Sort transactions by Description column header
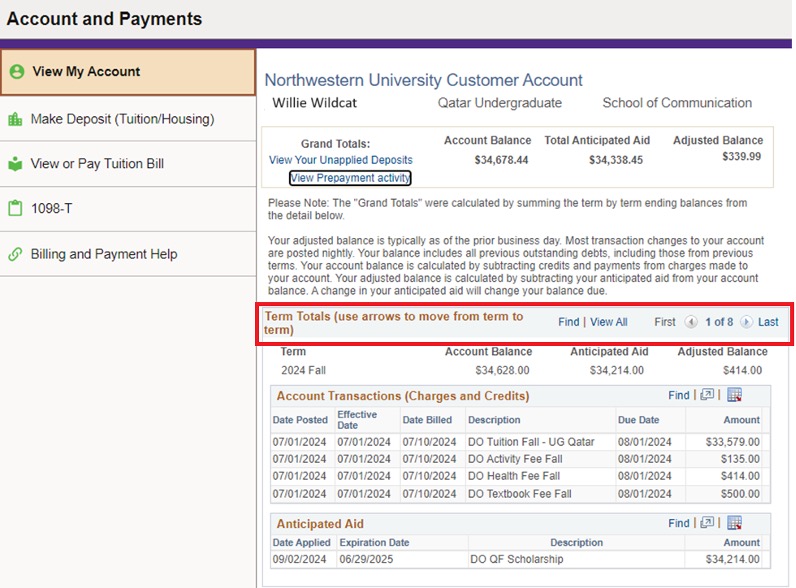 pos(494,420)
